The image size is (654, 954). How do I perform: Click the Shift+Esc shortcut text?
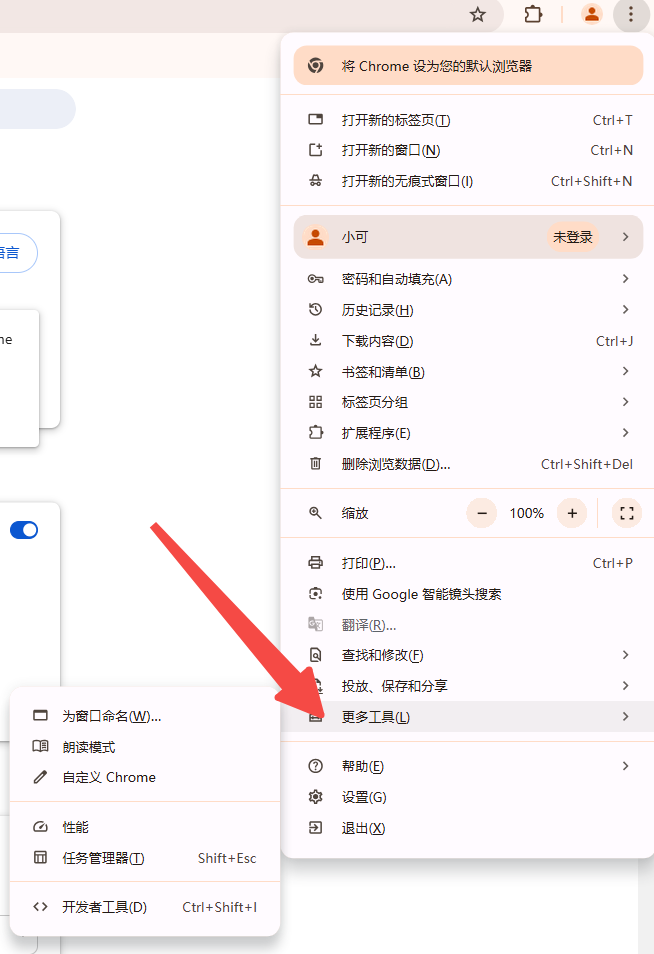pyautogui.click(x=227, y=858)
